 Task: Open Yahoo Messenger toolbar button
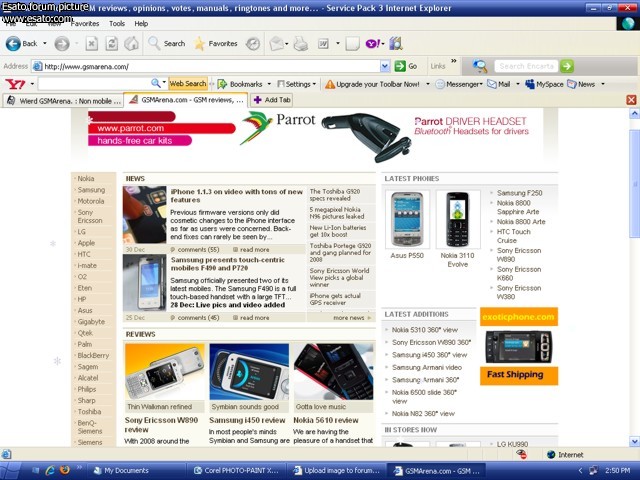[x=457, y=84]
